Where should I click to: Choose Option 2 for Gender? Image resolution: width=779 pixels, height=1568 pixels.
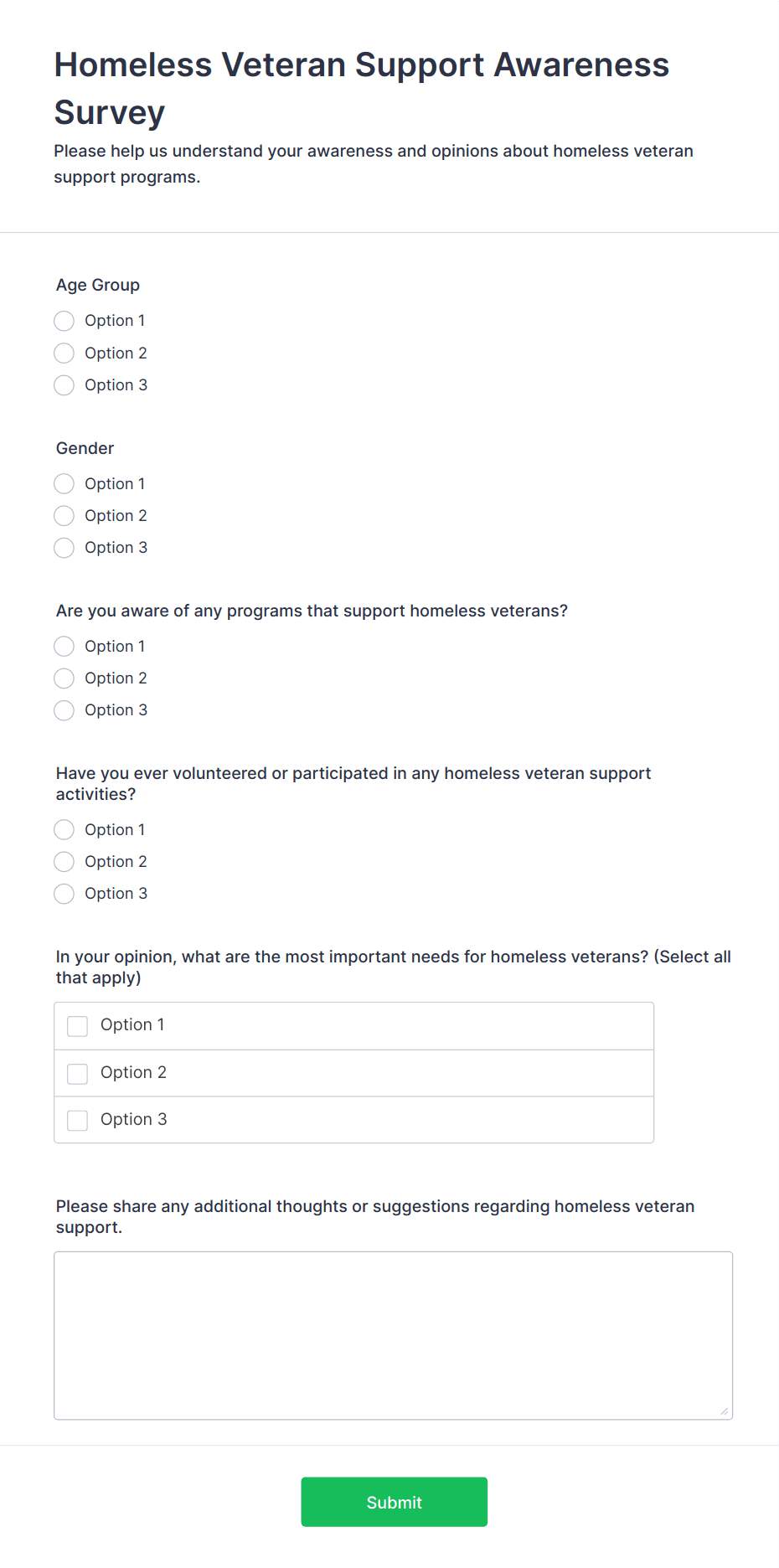click(64, 516)
